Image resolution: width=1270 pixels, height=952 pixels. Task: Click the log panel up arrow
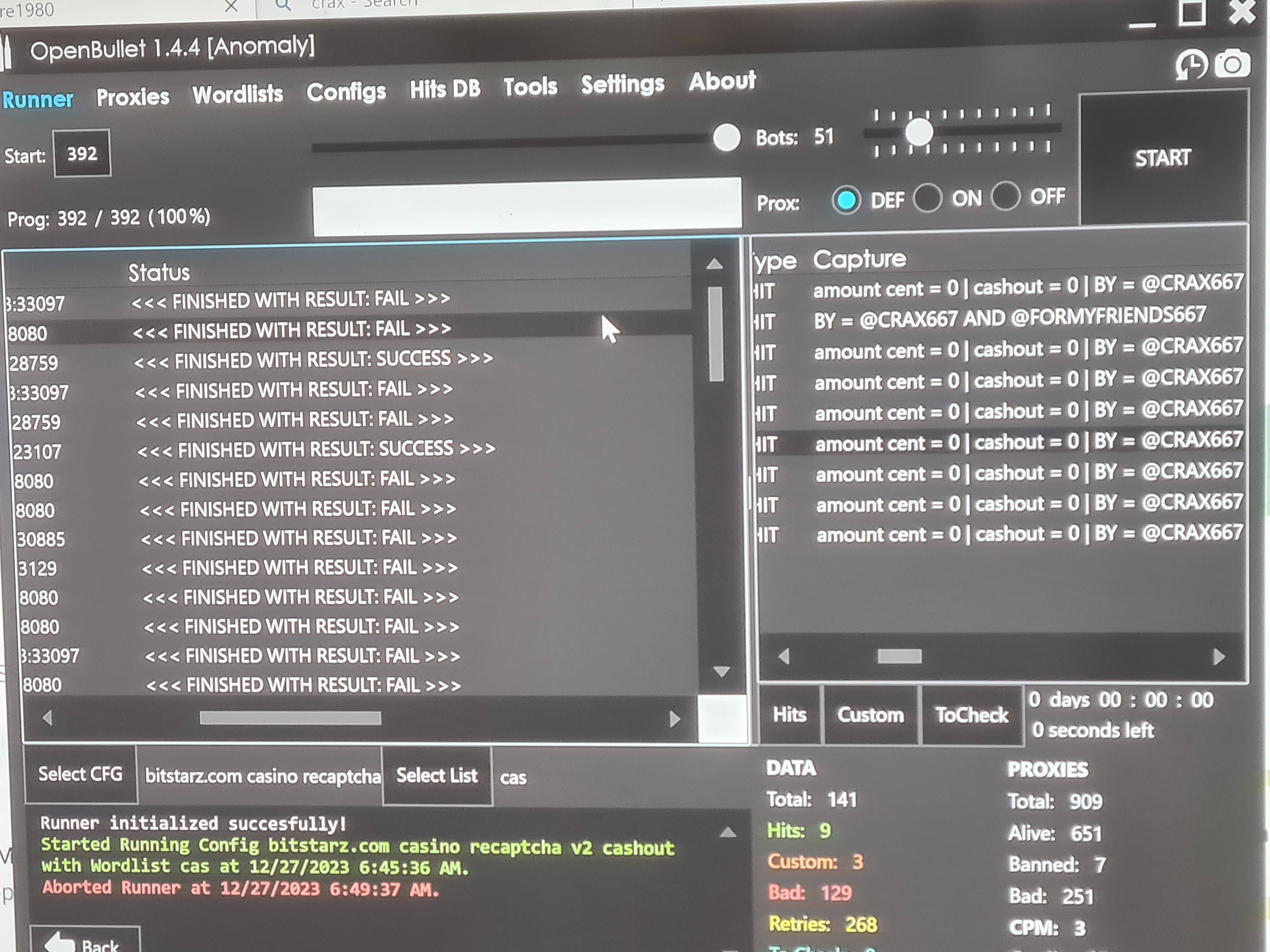point(727,833)
